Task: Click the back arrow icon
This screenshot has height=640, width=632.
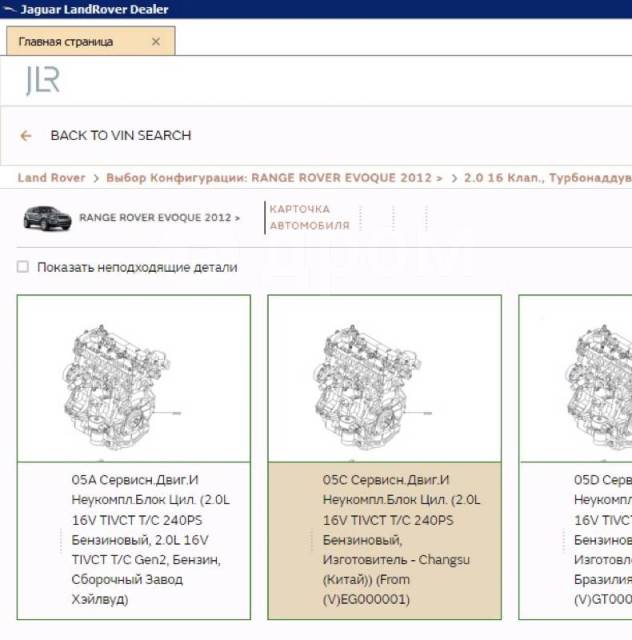Action: [x=26, y=136]
